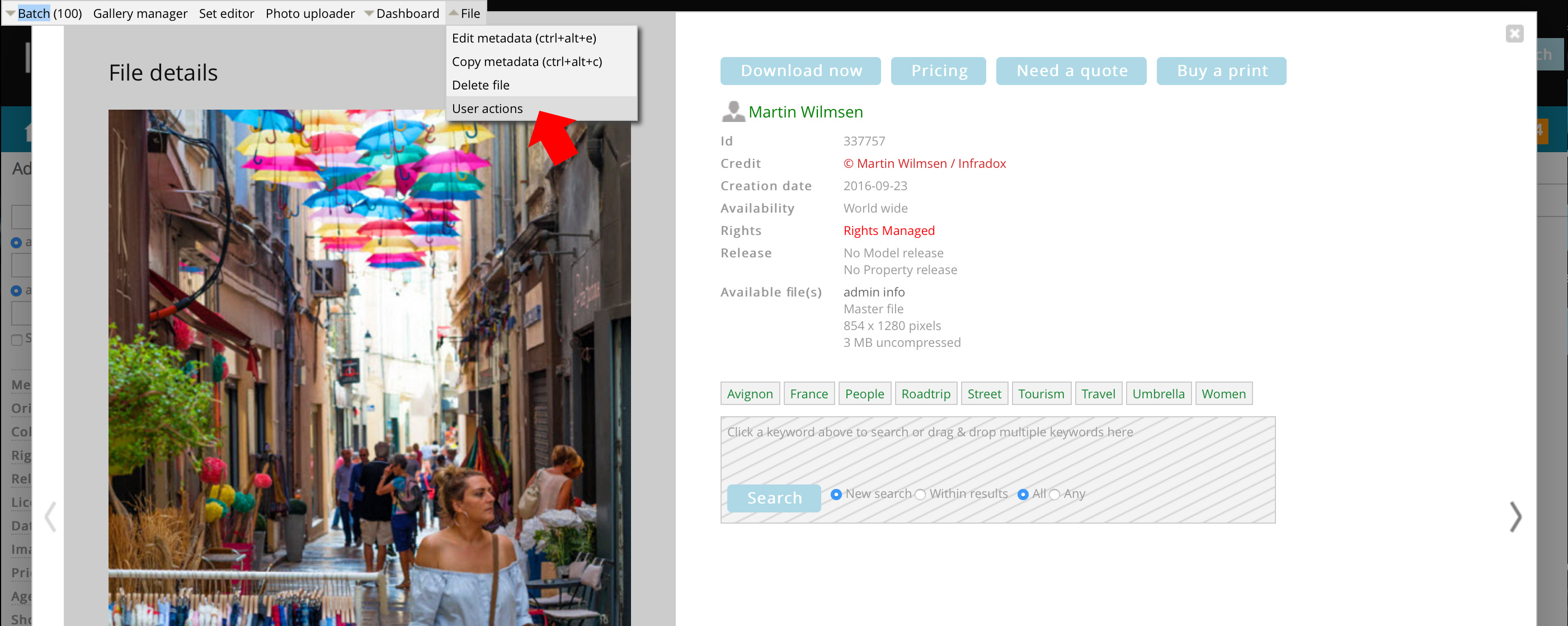
Task: Click admin info text
Action: pos(874,291)
